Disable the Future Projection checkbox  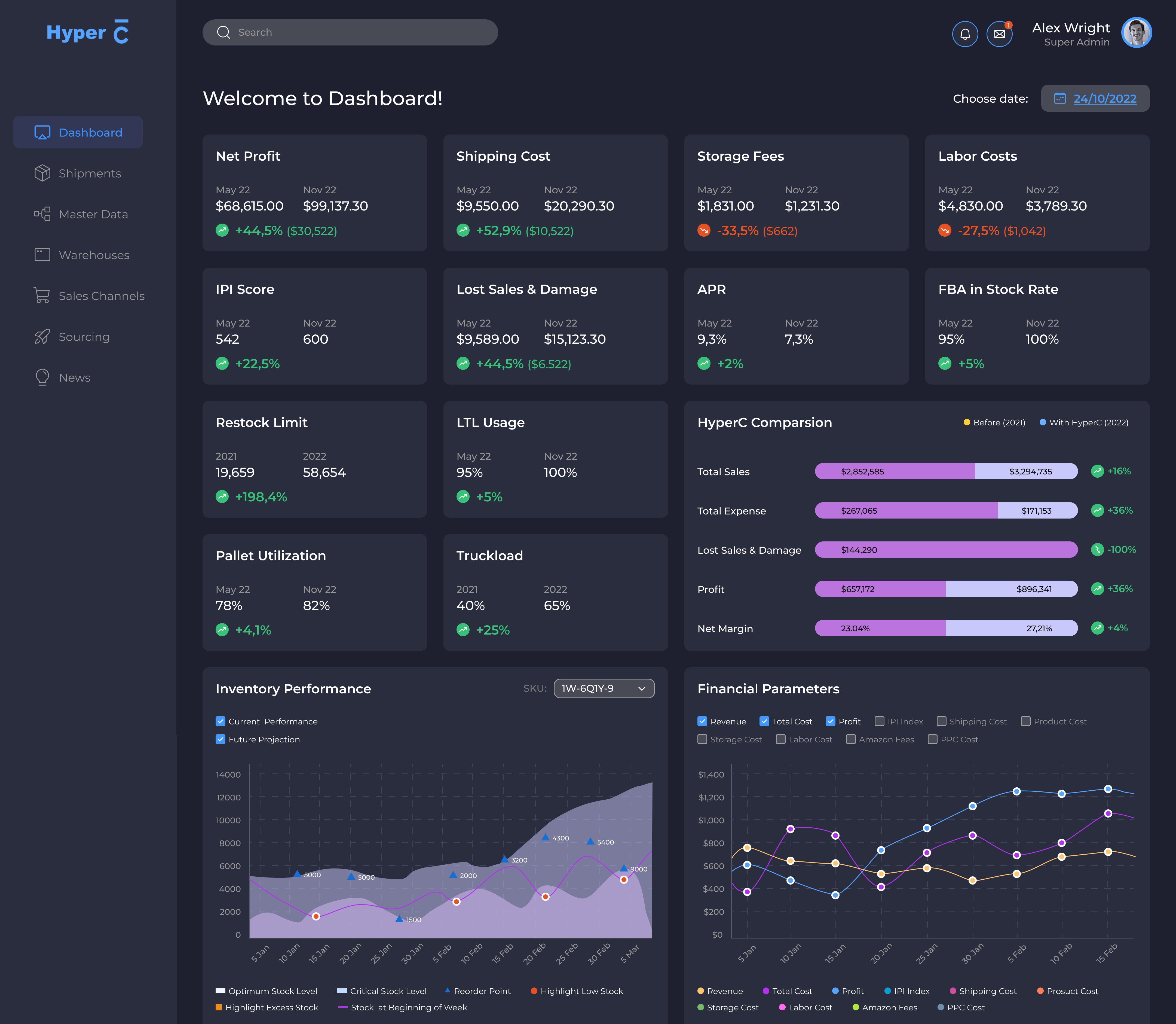point(220,739)
